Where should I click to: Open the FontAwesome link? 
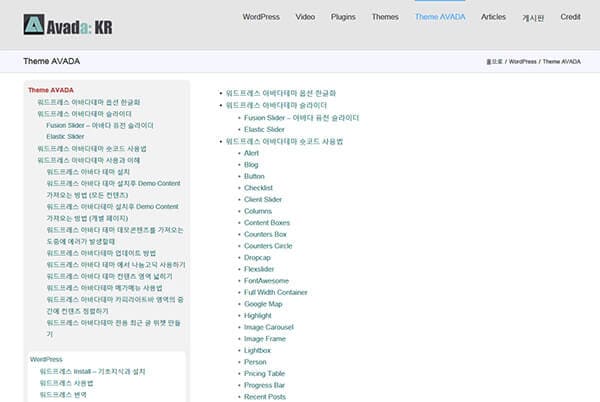coord(266,281)
